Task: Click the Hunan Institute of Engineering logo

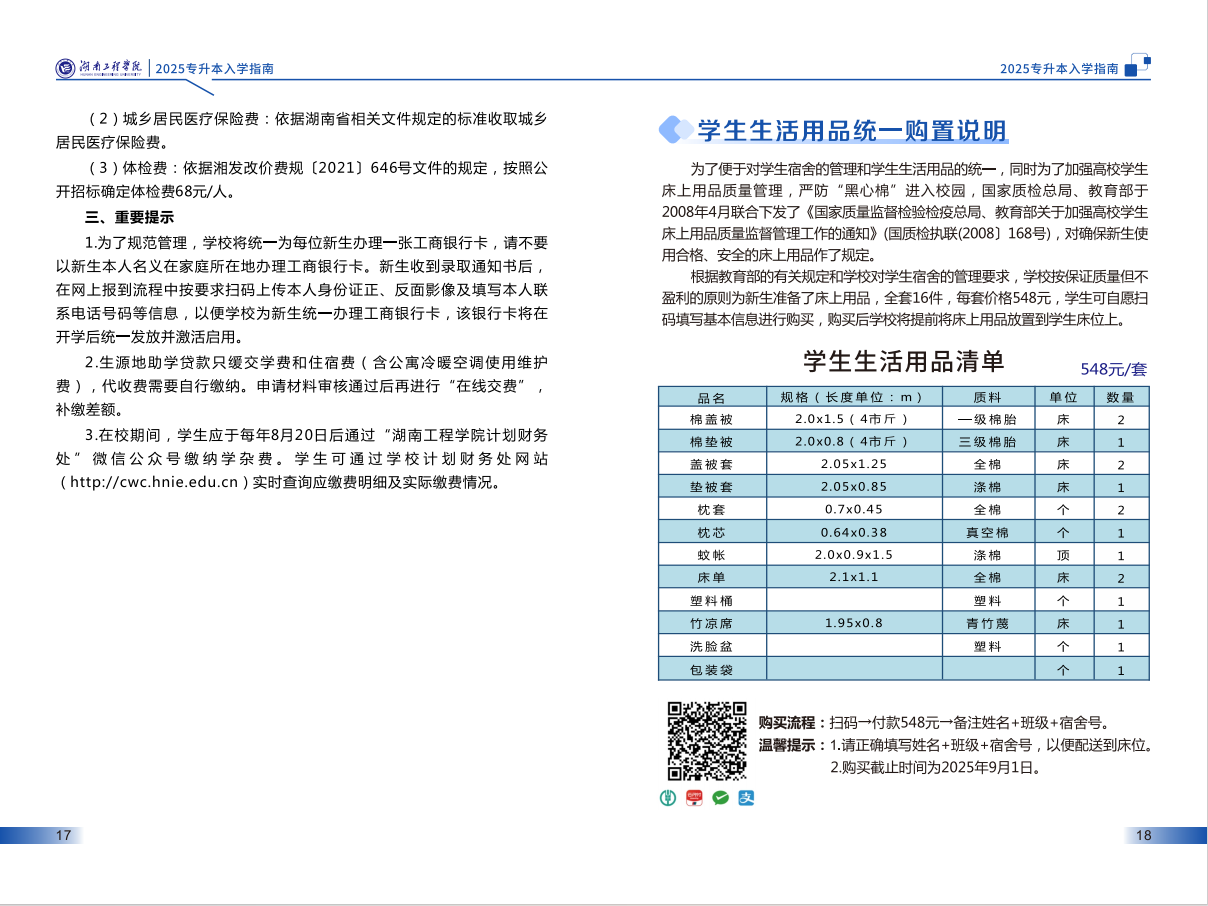Action: pos(100,68)
